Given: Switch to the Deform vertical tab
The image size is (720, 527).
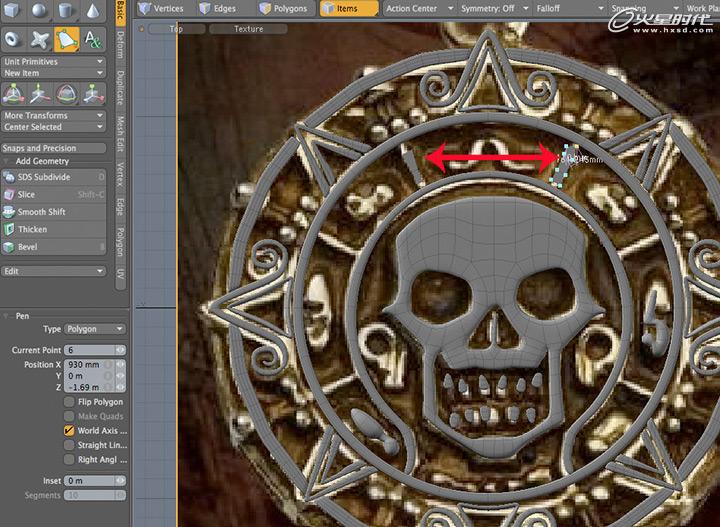Looking at the screenshot, I should [x=120, y=45].
